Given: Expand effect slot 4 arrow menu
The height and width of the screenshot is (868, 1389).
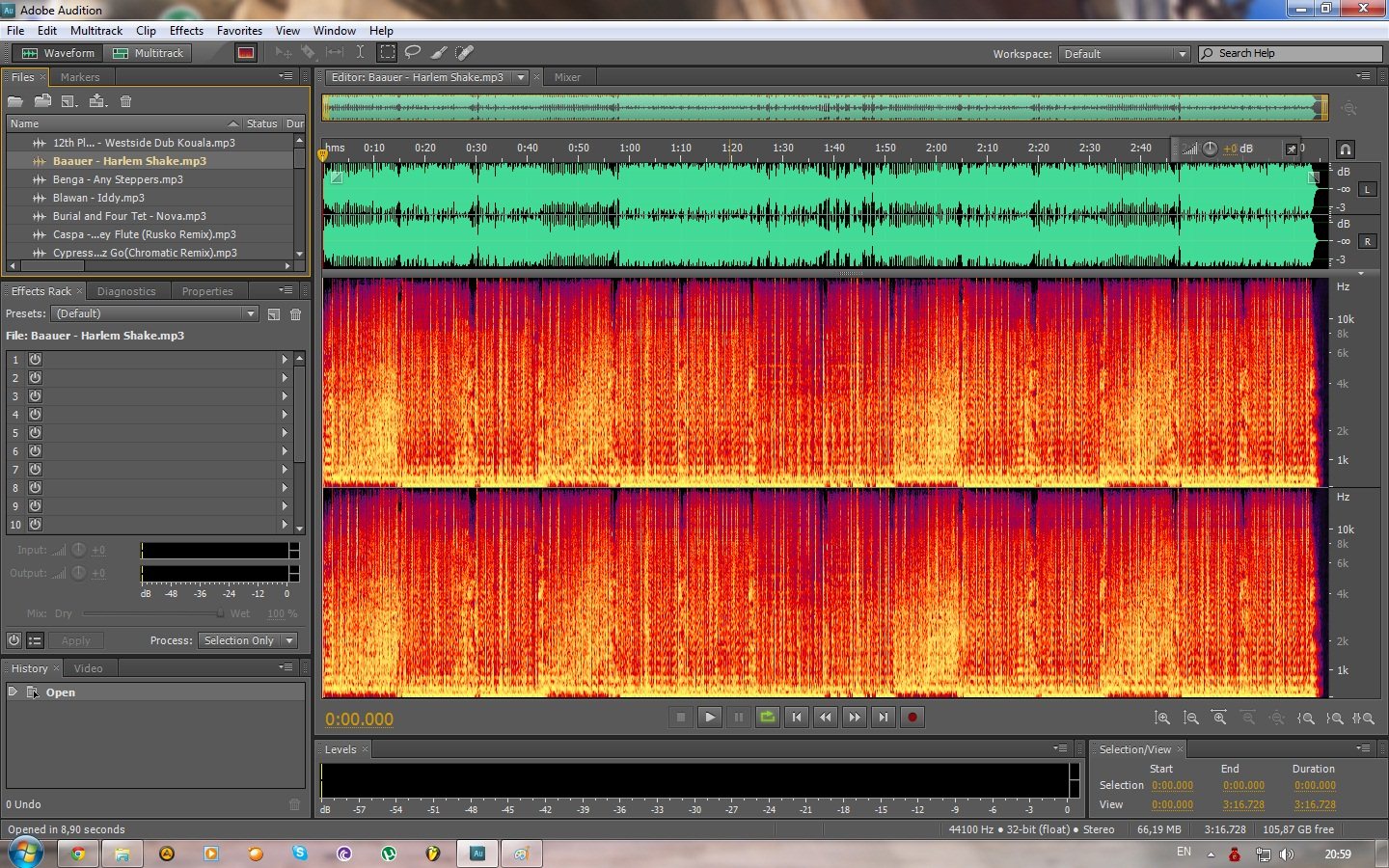Looking at the screenshot, I should coord(285,415).
